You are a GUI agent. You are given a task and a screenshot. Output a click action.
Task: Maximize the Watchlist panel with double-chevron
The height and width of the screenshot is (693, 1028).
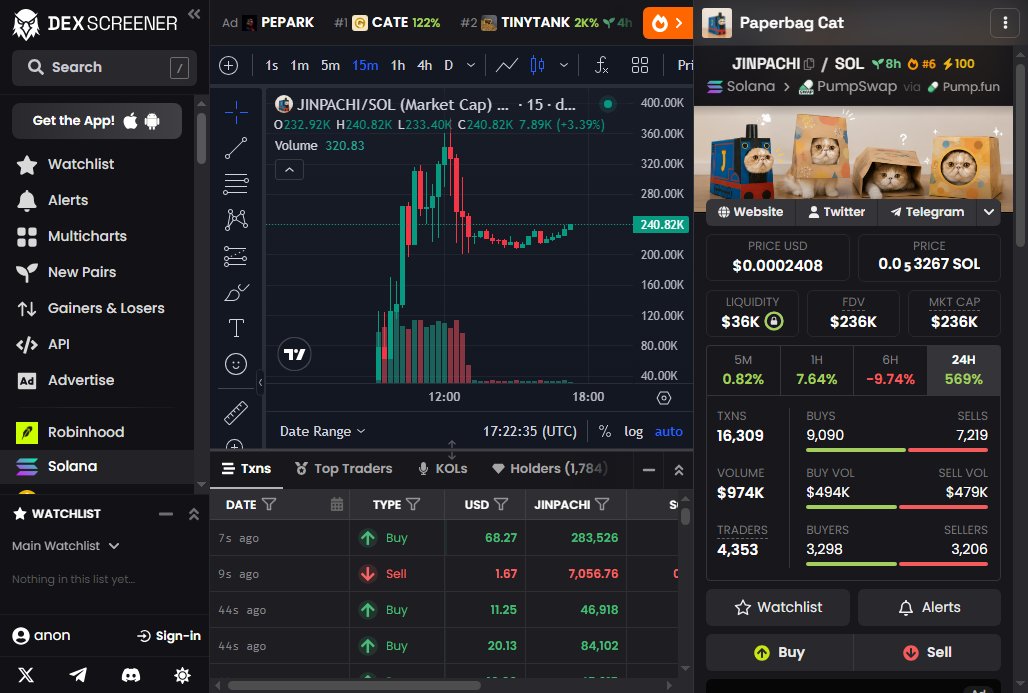[x=193, y=514]
